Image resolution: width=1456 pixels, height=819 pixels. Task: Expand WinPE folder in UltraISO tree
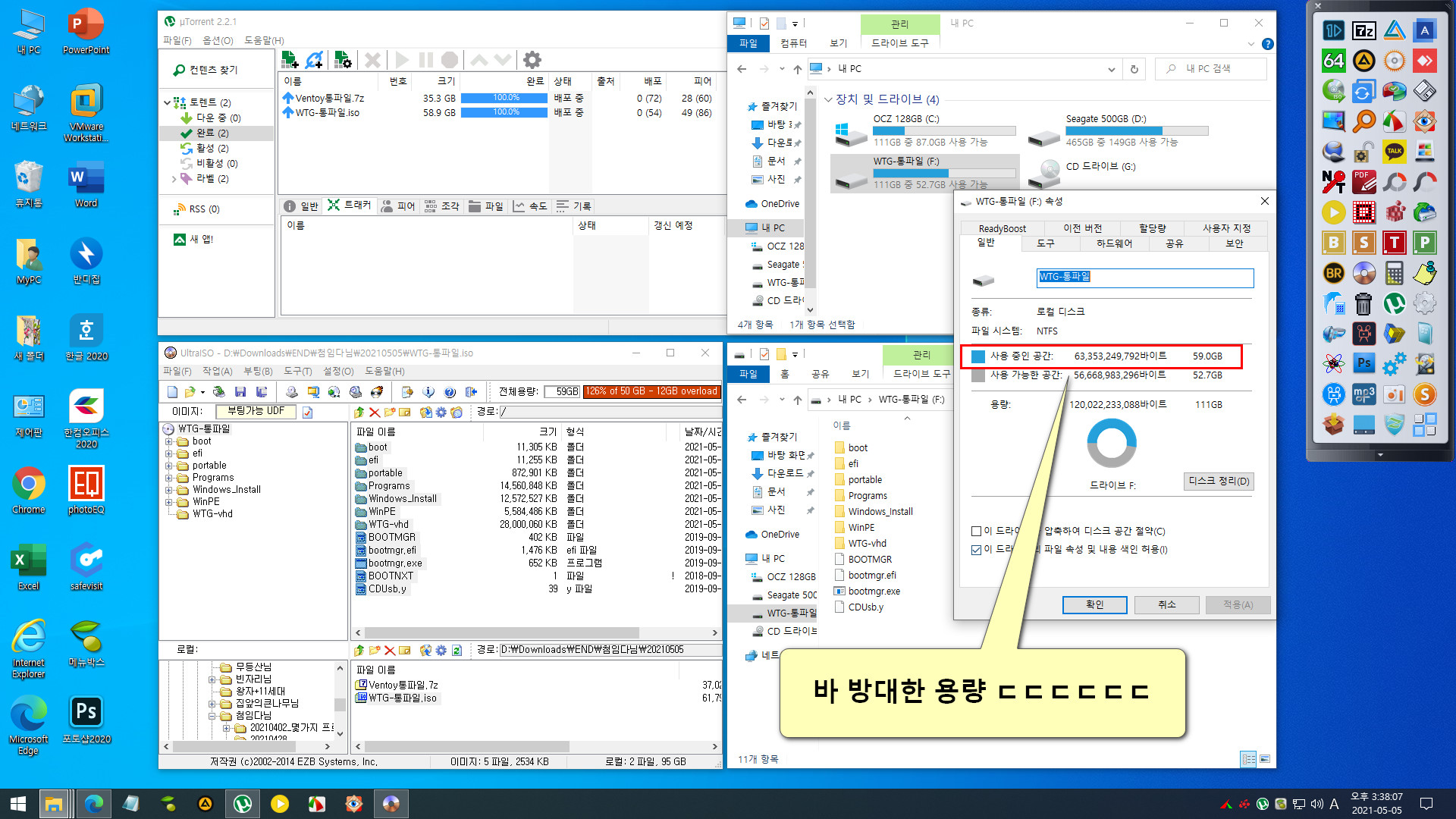[168, 502]
